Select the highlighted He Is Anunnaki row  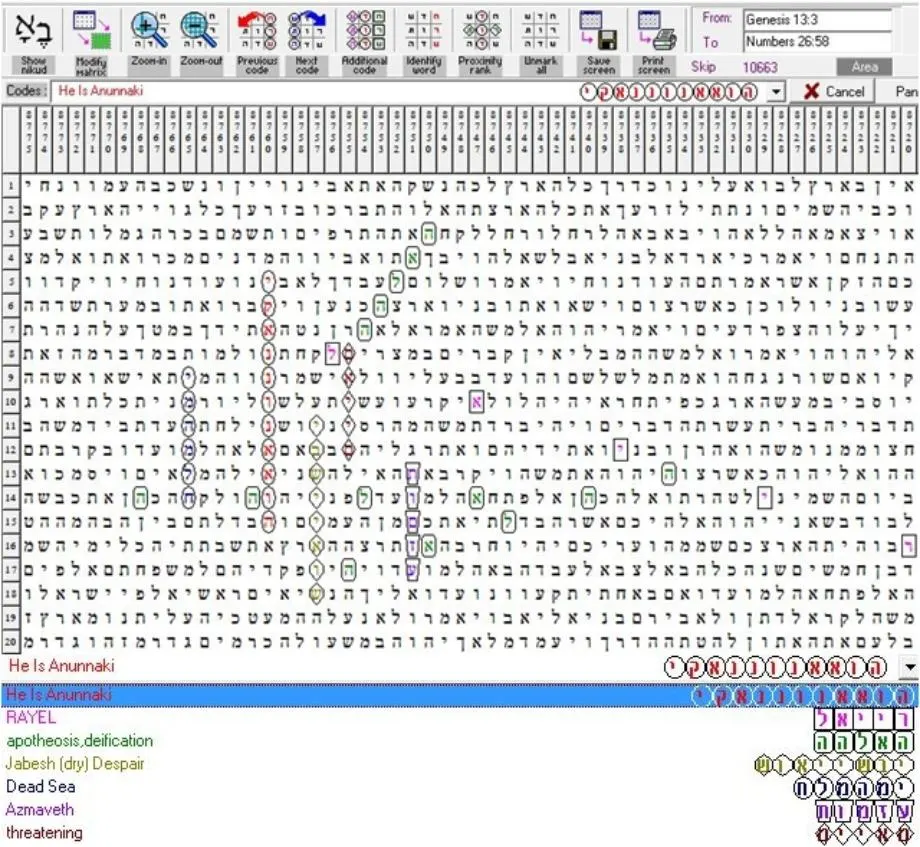[x=459, y=695]
